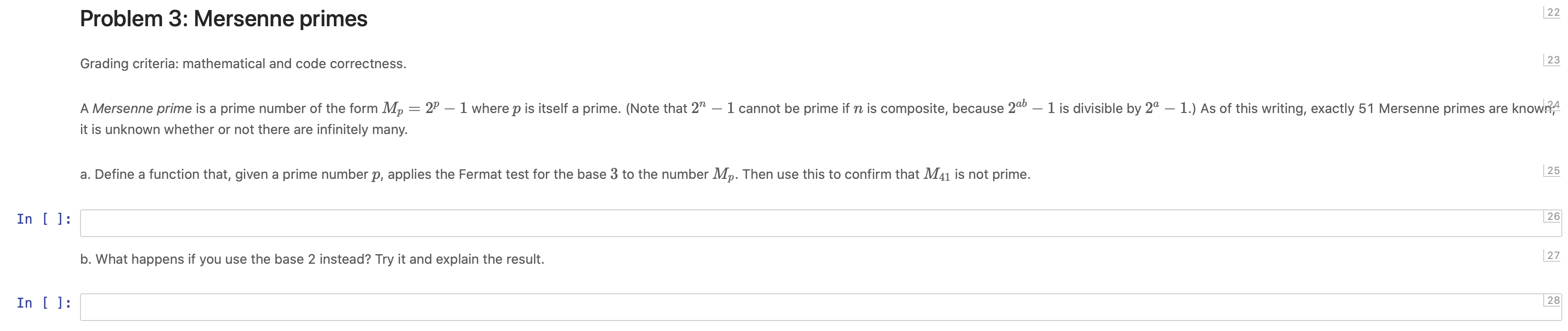The height and width of the screenshot is (331, 1568).
Task: Click the cell marker labeled 26
Action: [1553, 217]
